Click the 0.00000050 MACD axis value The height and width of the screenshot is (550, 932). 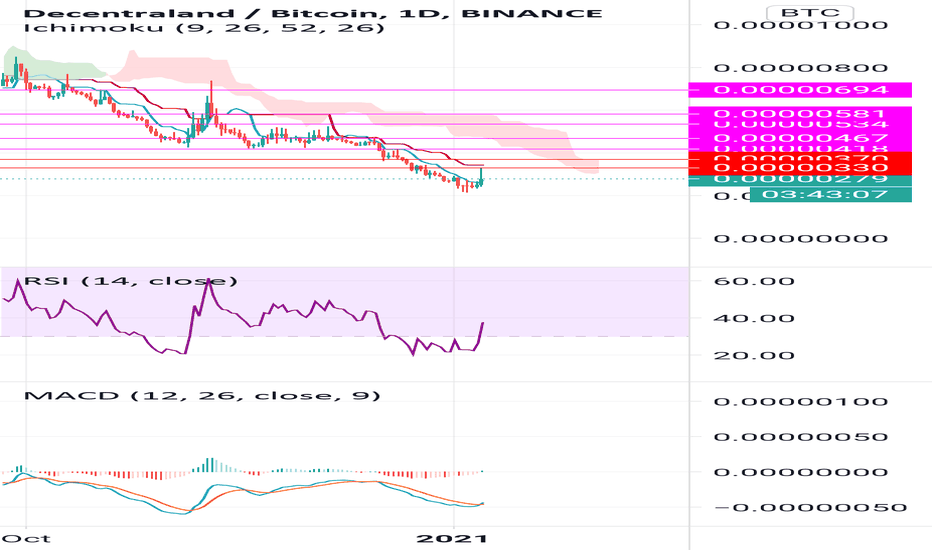coord(801,437)
